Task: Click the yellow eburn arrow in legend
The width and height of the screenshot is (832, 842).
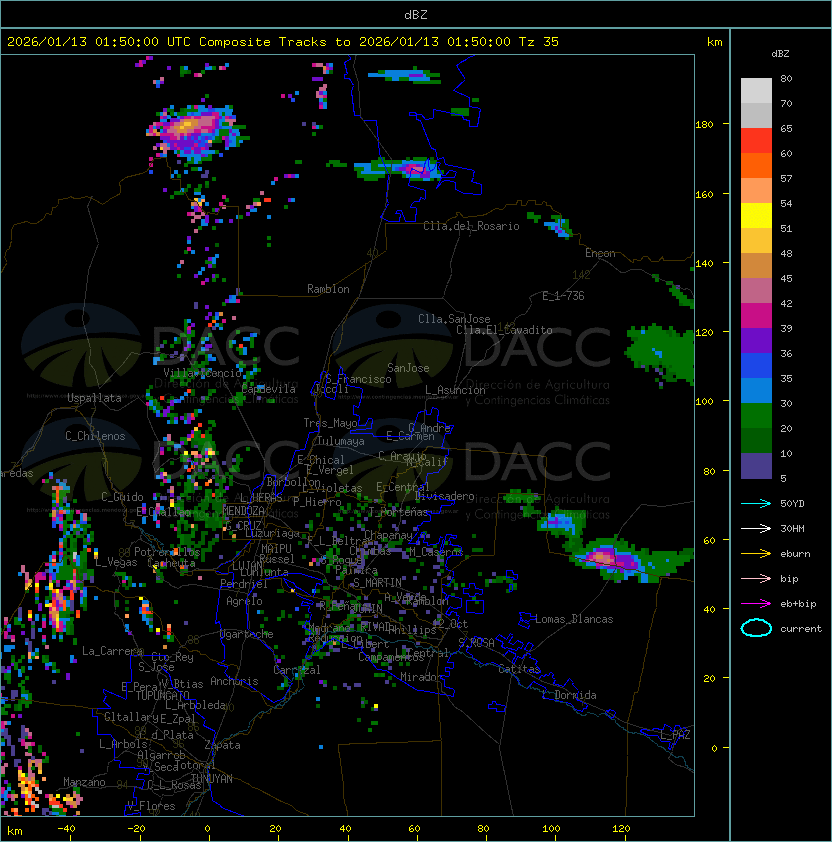Action: pyautogui.click(x=756, y=554)
